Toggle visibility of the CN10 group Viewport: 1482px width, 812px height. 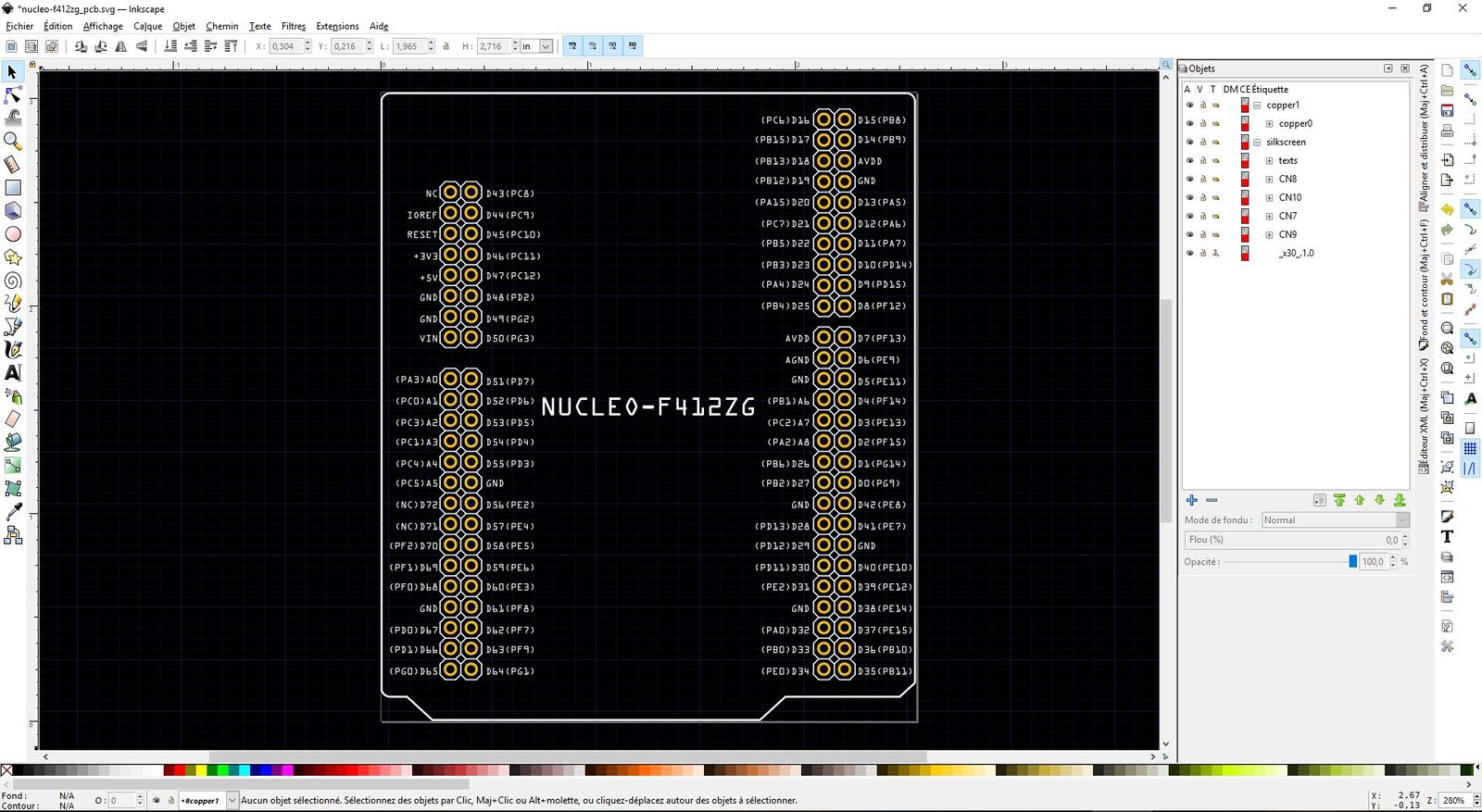[x=1190, y=198]
